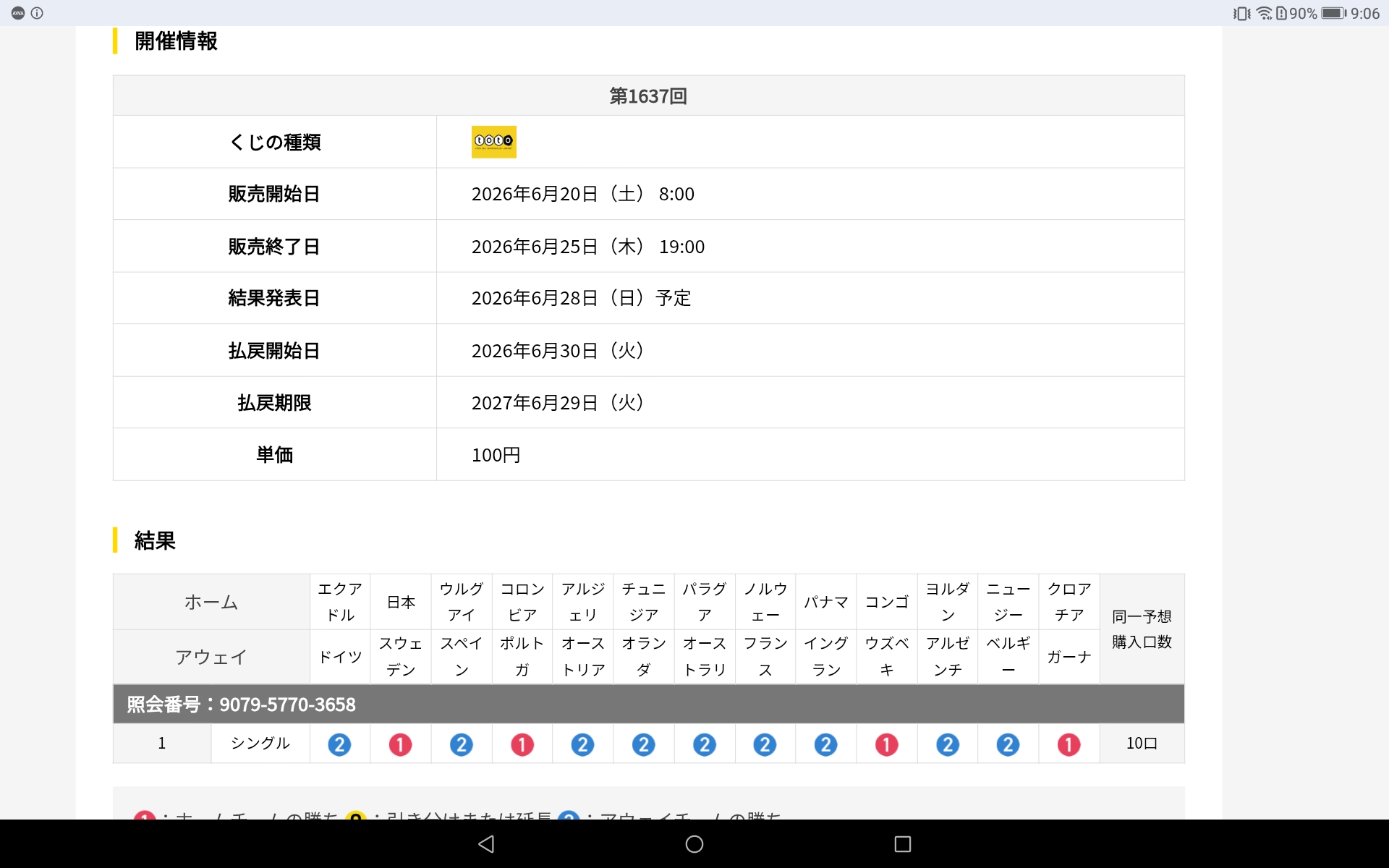The width and height of the screenshot is (1389, 868).
Task: Tap the Android back navigation button
Action: tap(486, 843)
